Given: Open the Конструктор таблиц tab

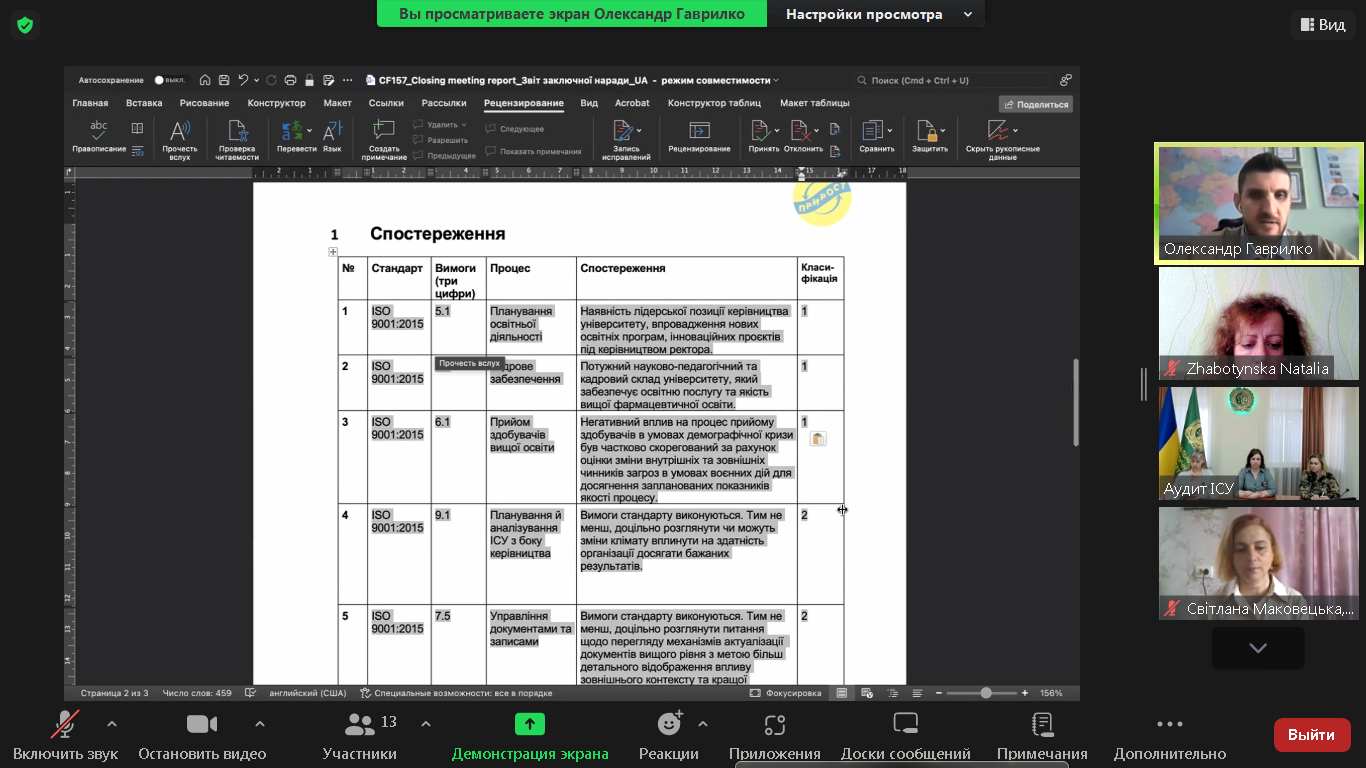Looking at the screenshot, I should click(714, 103).
